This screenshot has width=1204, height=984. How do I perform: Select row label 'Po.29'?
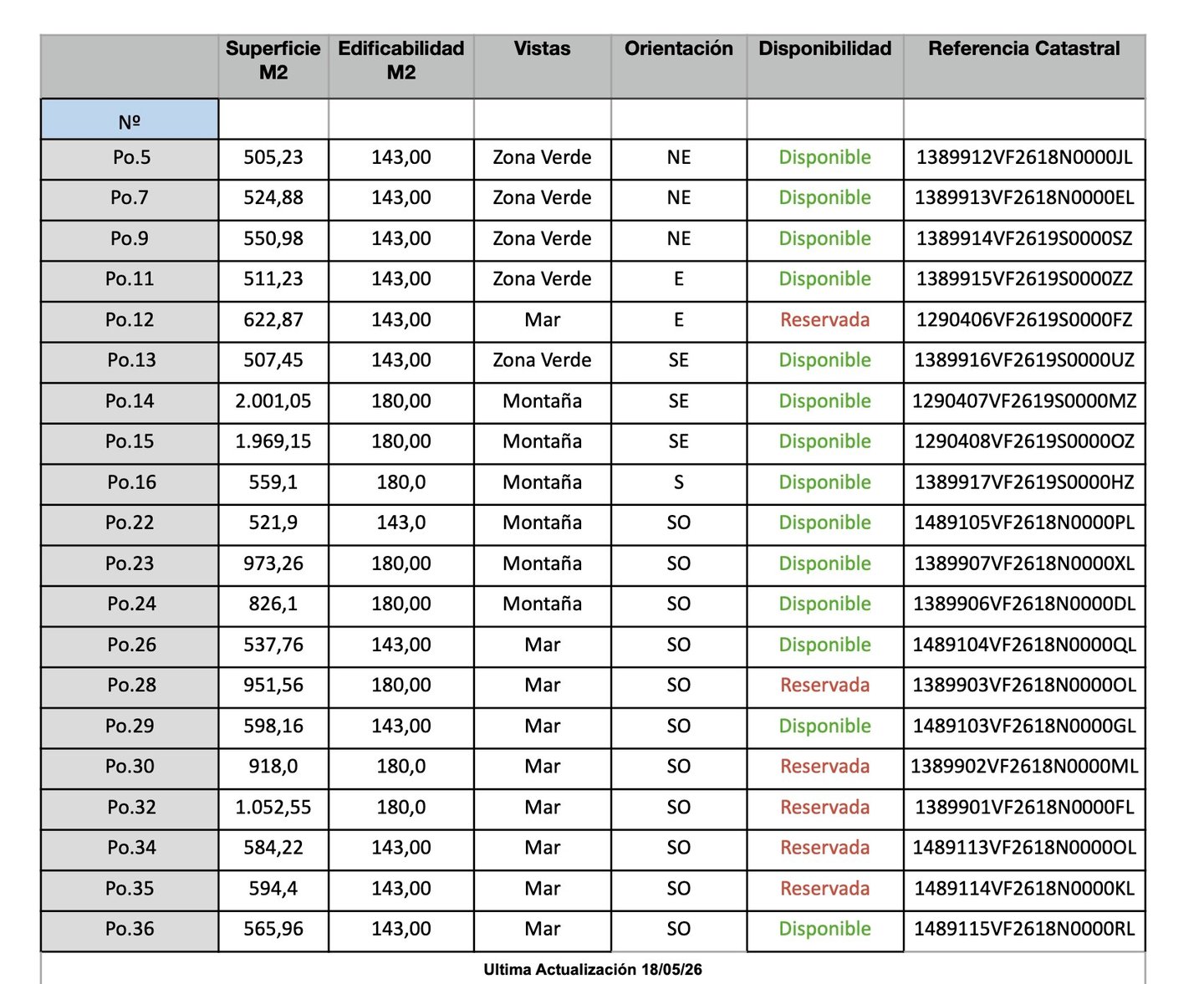[130, 725]
